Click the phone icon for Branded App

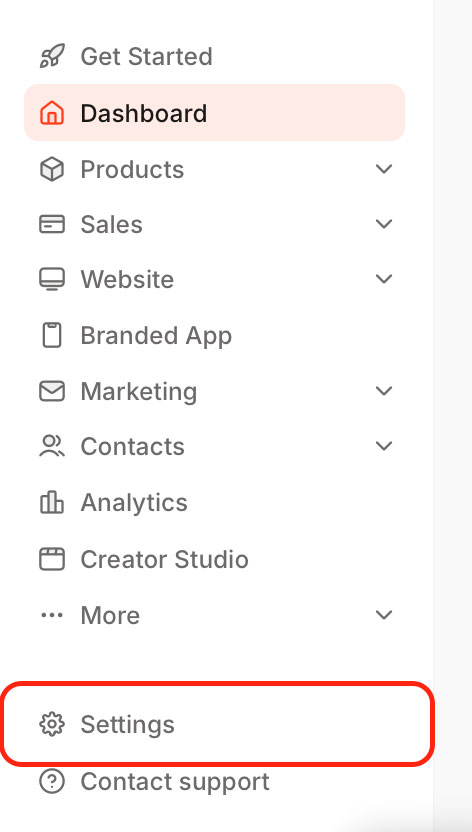coord(52,335)
